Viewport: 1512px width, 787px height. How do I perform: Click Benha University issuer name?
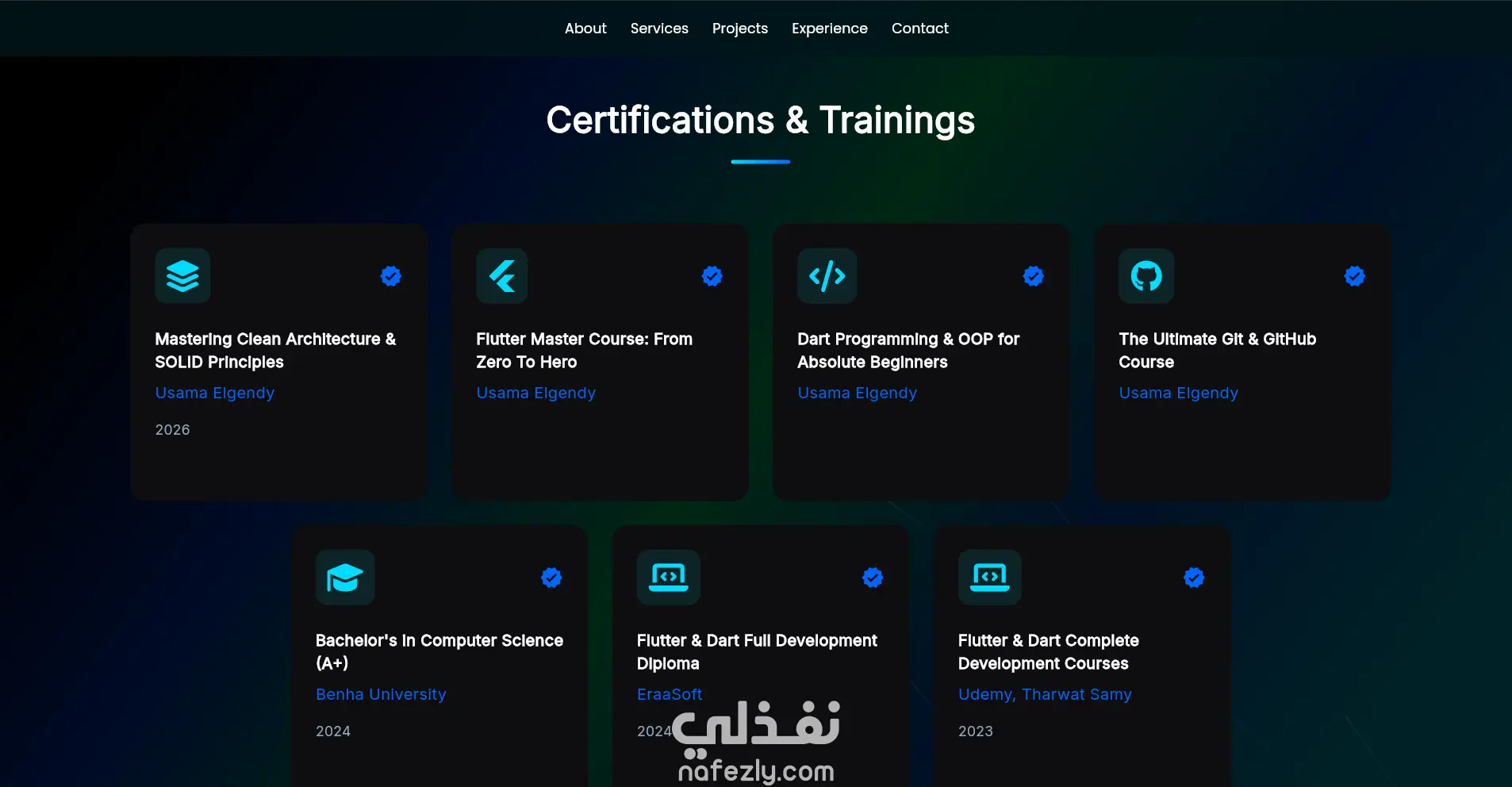381,695
